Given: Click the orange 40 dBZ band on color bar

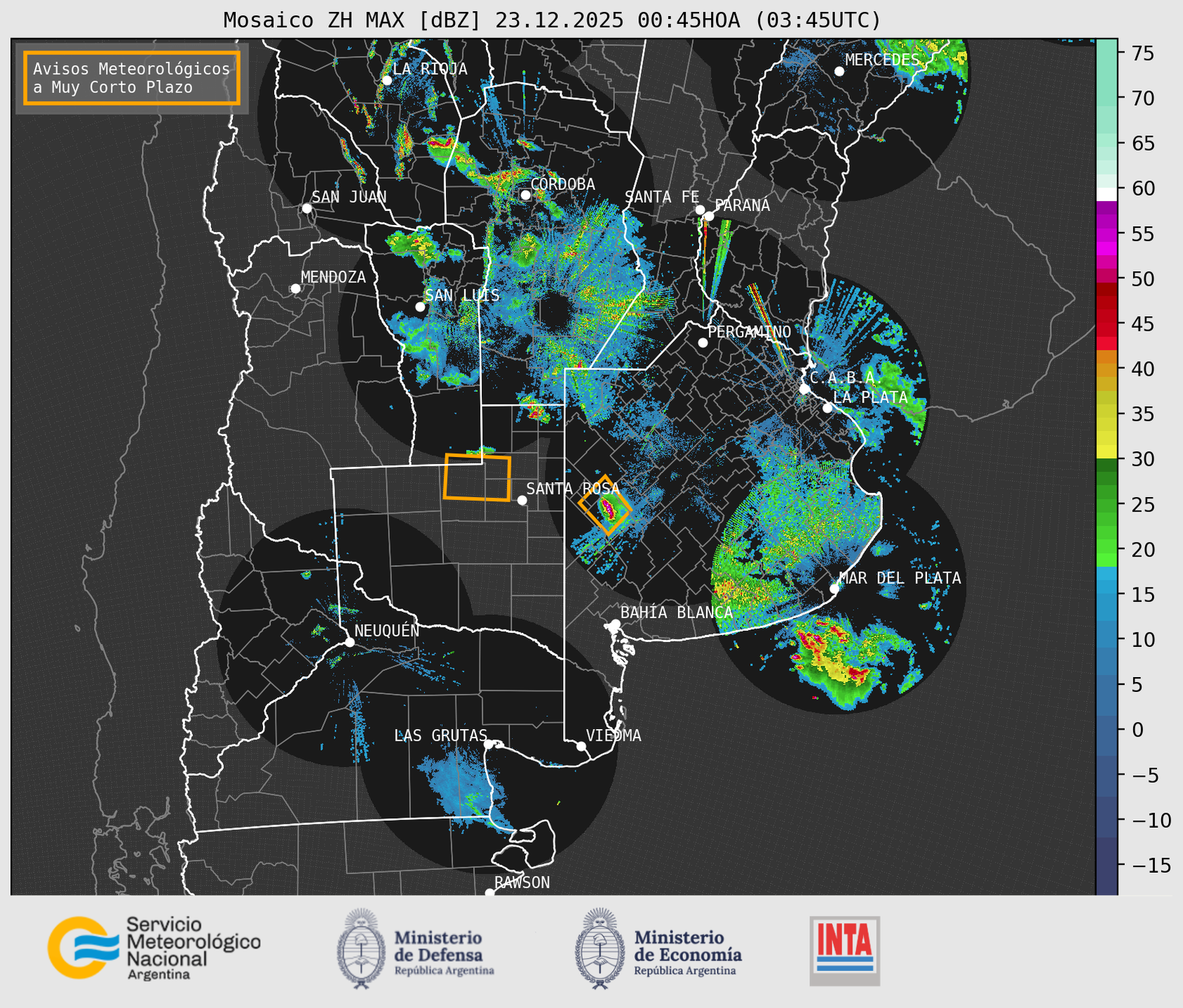Looking at the screenshot, I should tap(1107, 369).
